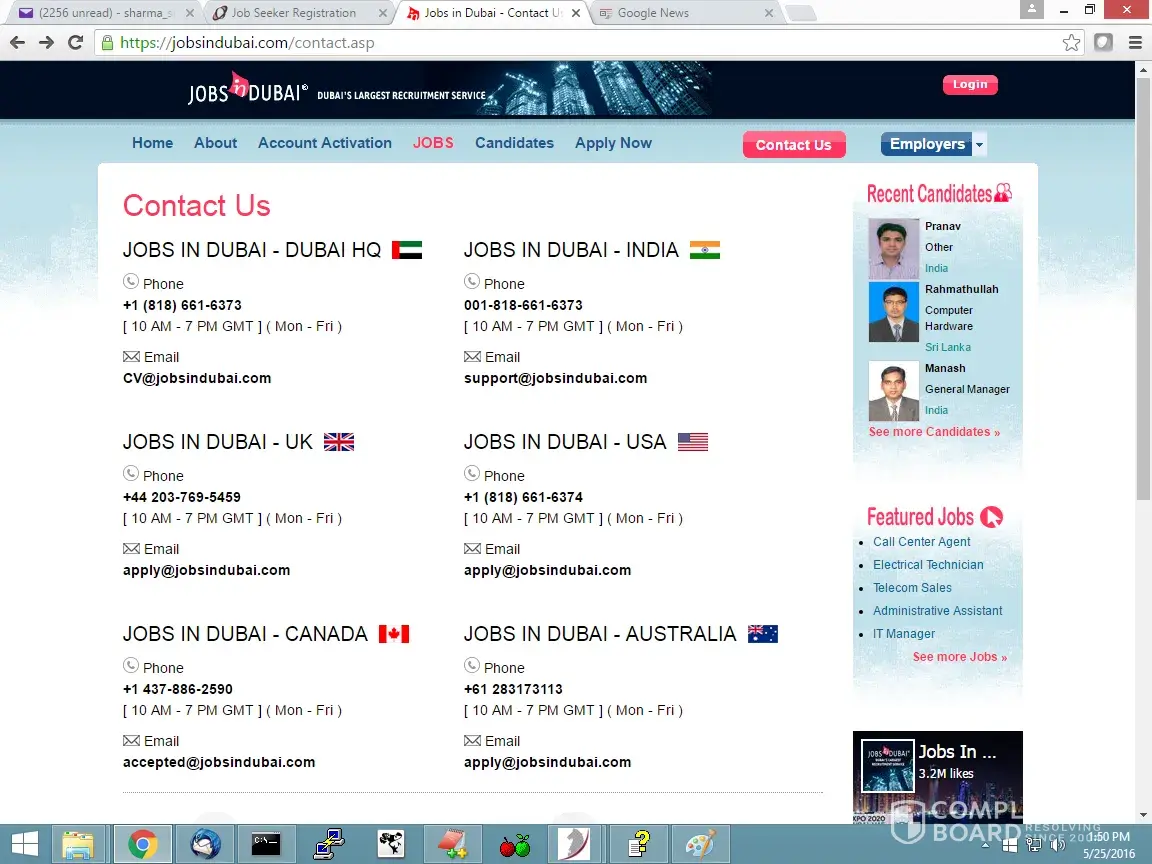Image resolution: width=1152 pixels, height=864 pixels.
Task: Click the UK flag icon
Action: tap(339, 442)
